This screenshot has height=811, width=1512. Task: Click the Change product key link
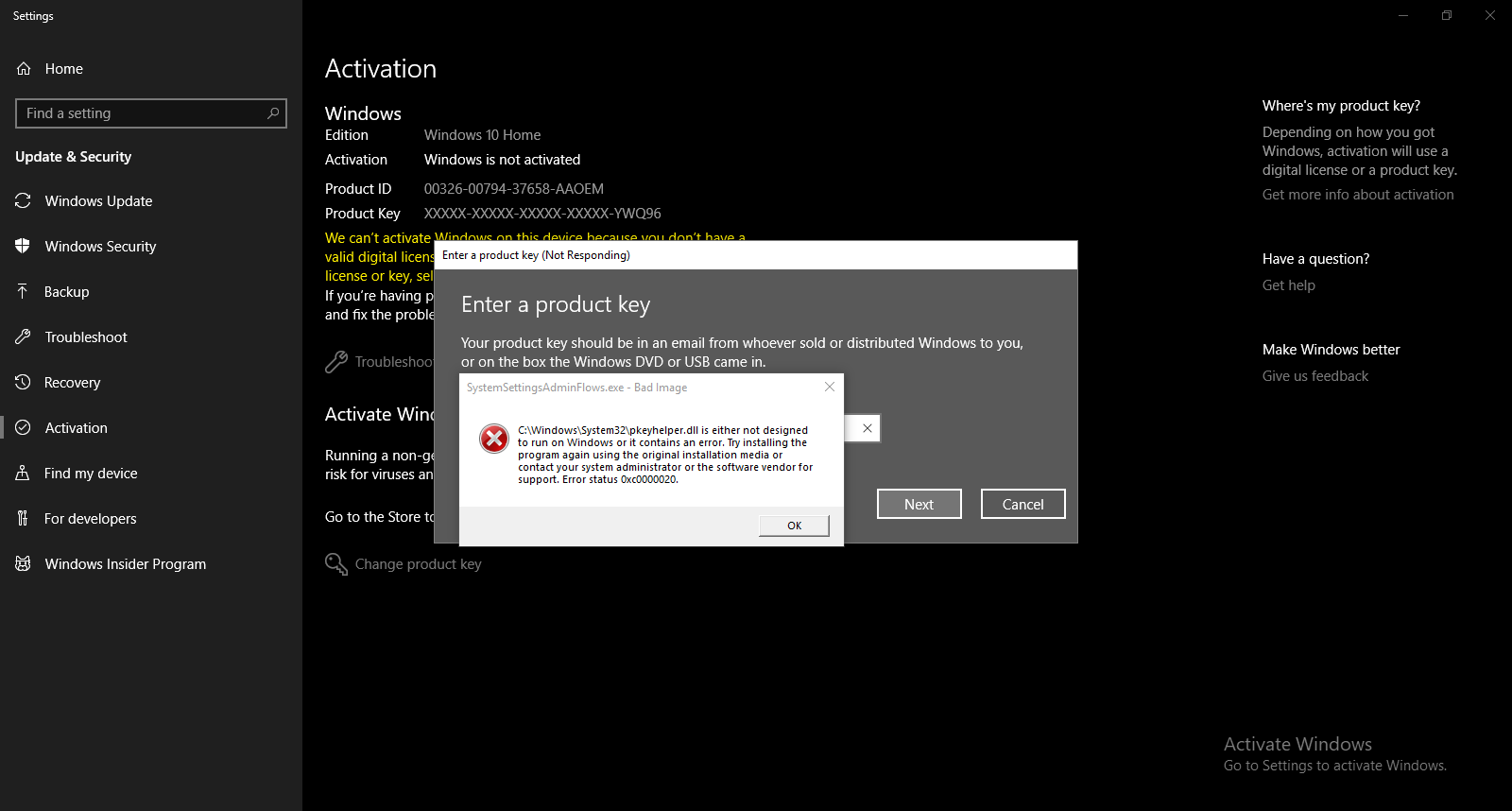[419, 564]
